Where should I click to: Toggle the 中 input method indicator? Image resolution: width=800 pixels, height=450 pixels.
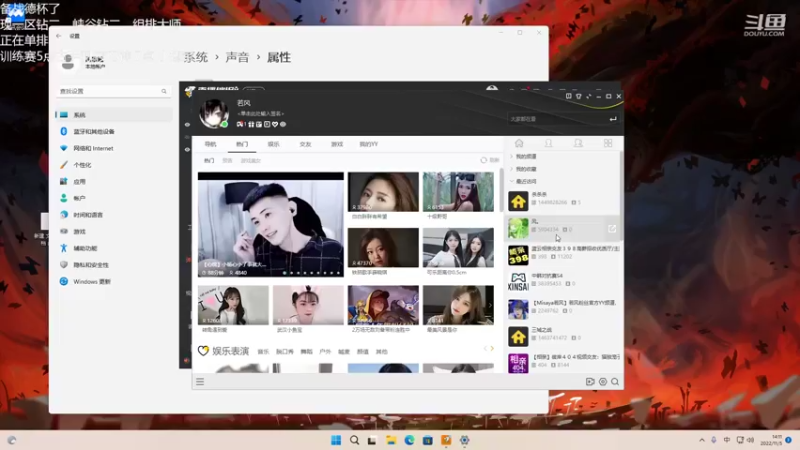click(x=727, y=440)
